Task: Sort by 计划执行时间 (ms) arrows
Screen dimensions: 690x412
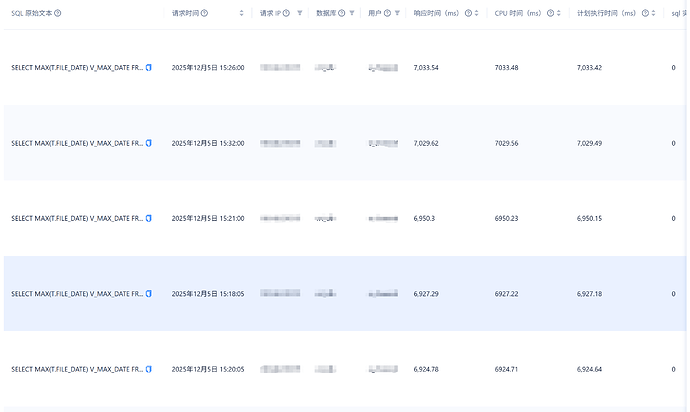Action: click(x=657, y=13)
